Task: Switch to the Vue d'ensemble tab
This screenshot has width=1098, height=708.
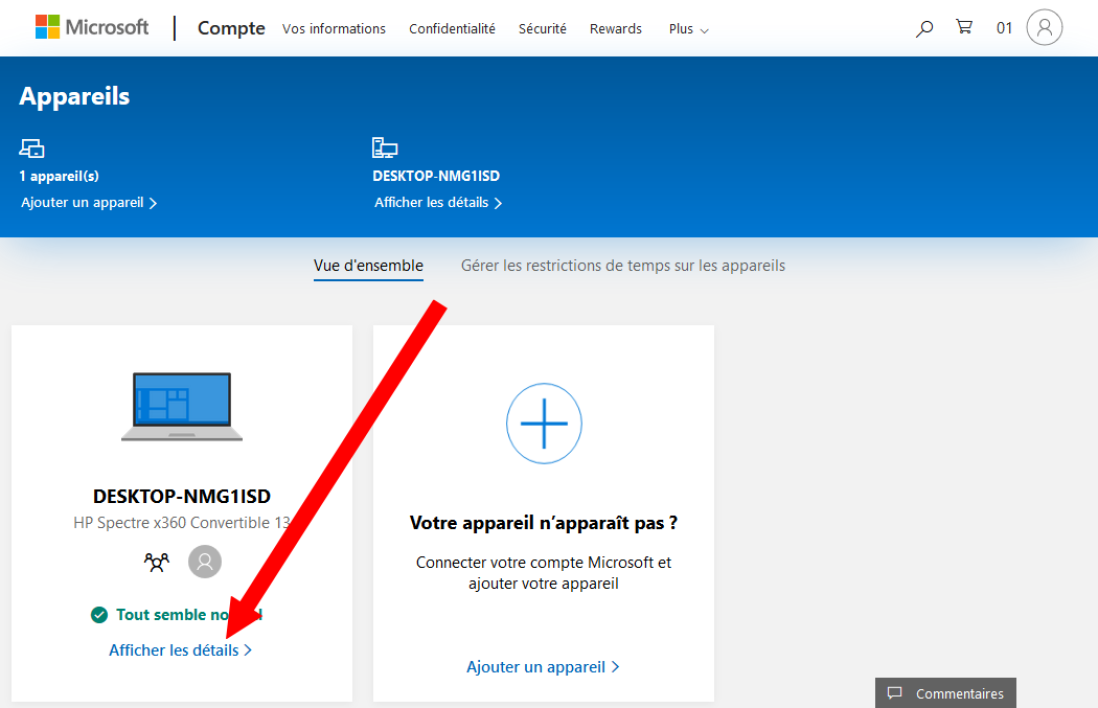Action: coord(367,265)
